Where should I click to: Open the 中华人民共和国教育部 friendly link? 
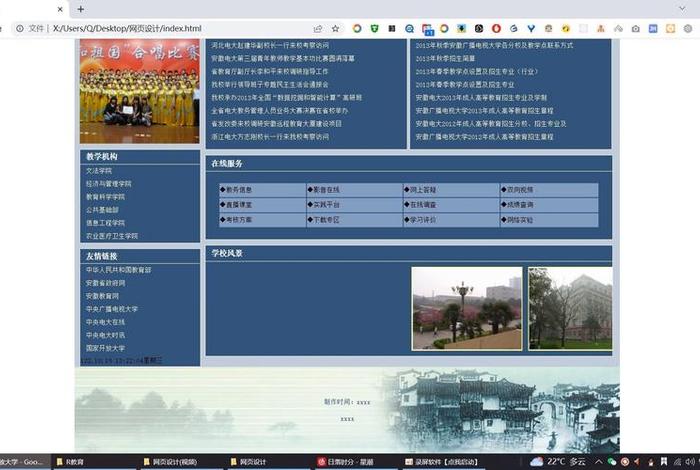pos(118,270)
